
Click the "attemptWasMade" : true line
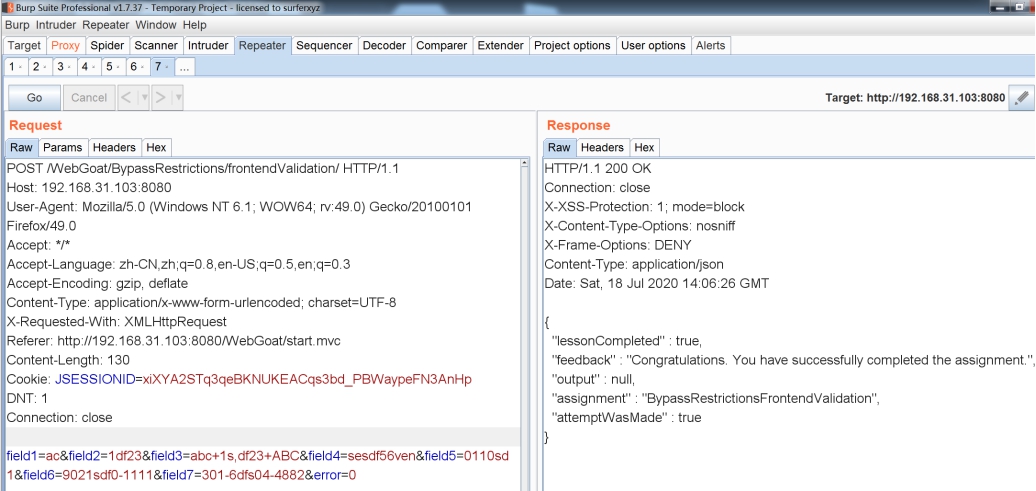[626, 418]
